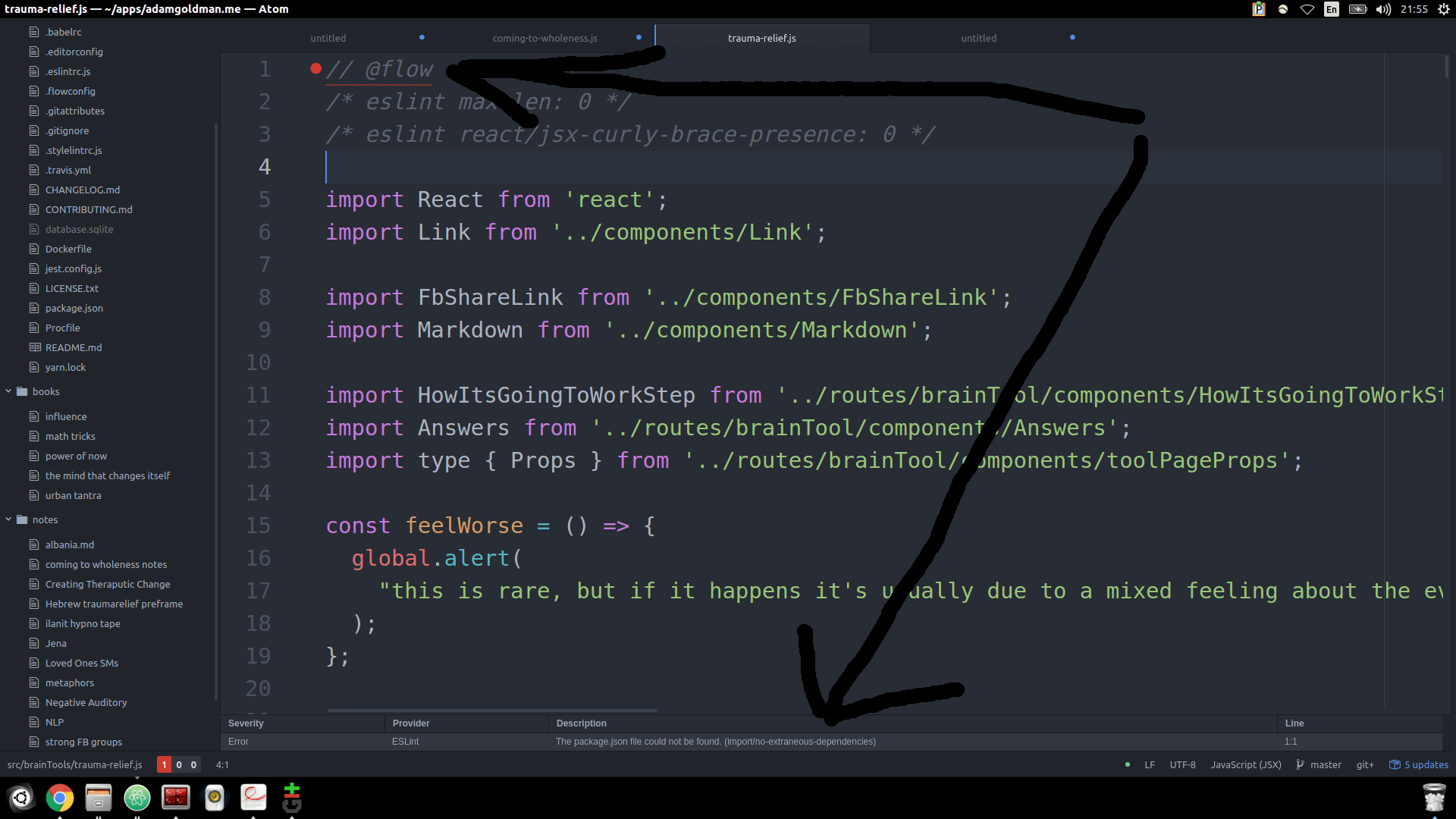Viewport: 1456px width, 819px height.
Task: Click the 'En' keyboard layout indicator
Action: coord(1331,9)
